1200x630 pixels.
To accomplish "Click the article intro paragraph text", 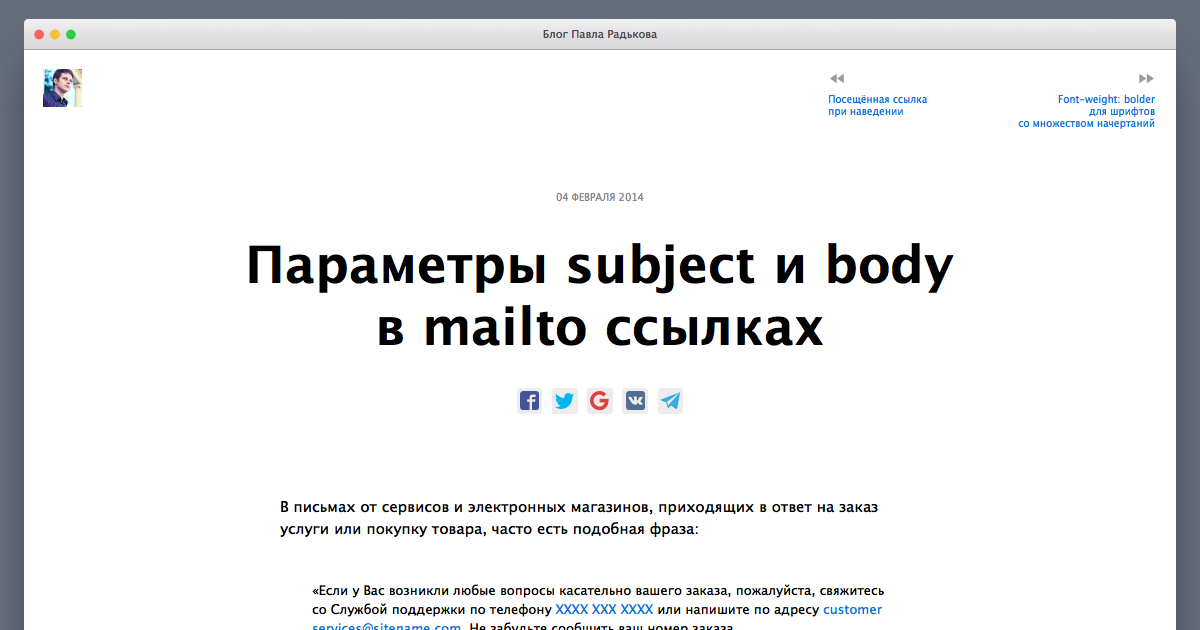I will 578,516.
